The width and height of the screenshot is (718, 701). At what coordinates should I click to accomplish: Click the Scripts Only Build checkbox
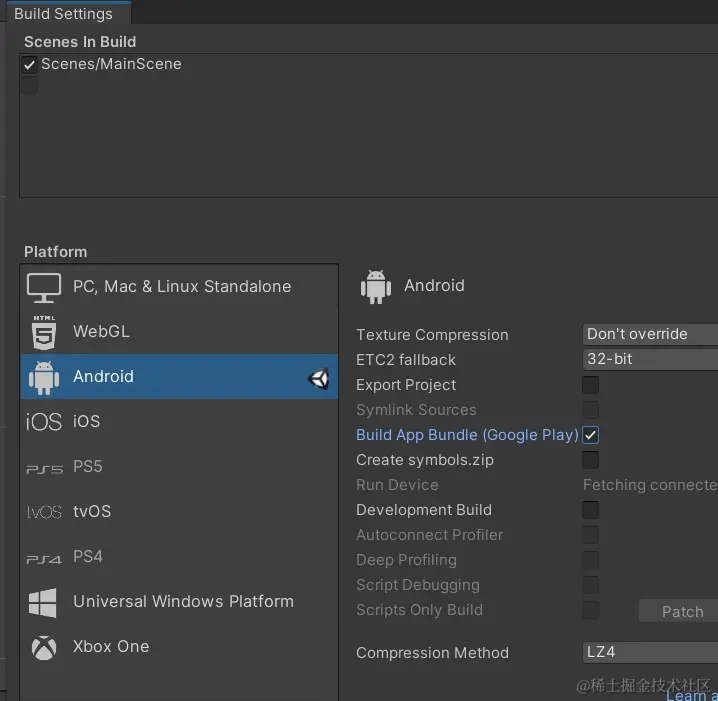pyautogui.click(x=590, y=610)
